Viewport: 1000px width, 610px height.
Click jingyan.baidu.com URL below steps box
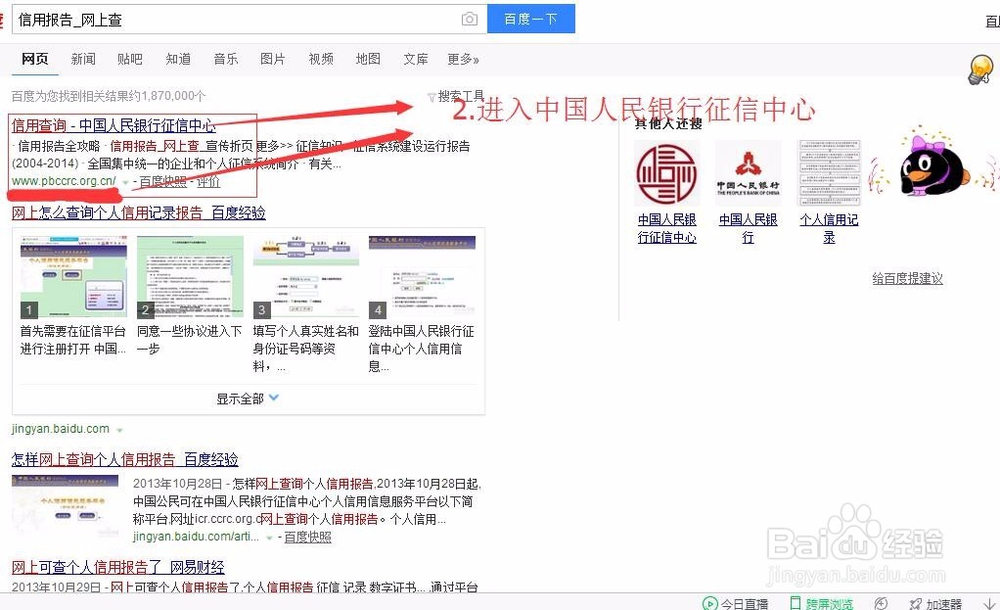click(61, 429)
